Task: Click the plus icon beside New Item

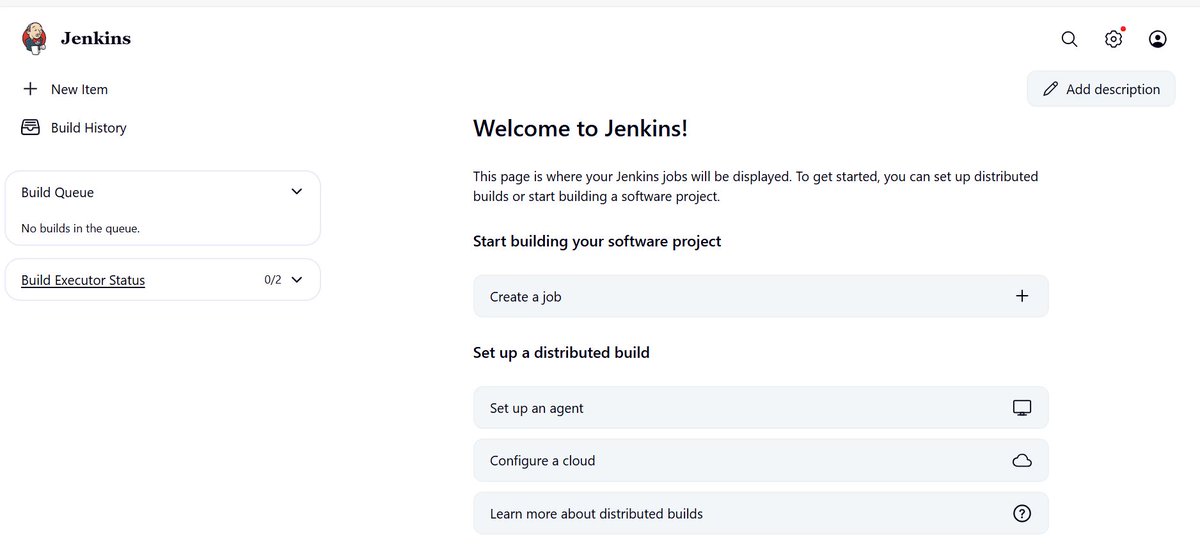Action: point(30,89)
